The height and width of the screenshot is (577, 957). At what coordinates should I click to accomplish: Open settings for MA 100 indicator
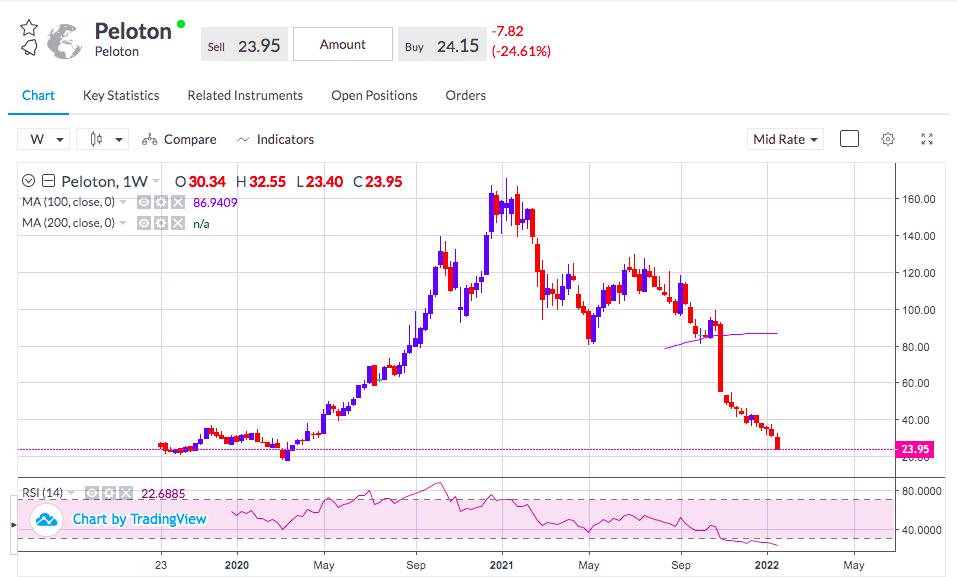161,202
